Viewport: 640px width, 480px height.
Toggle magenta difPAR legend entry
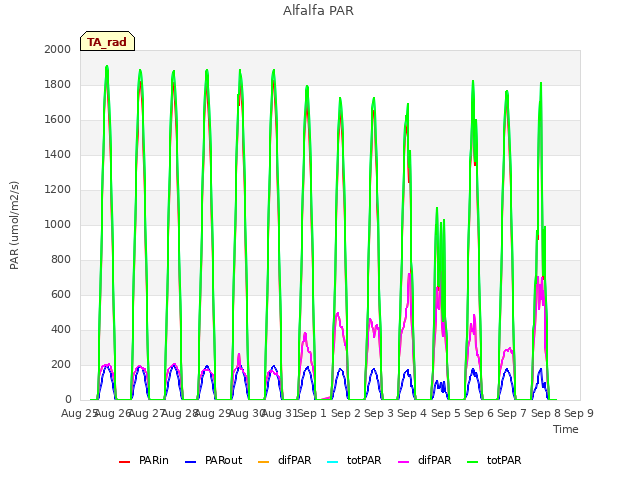click(x=424, y=460)
